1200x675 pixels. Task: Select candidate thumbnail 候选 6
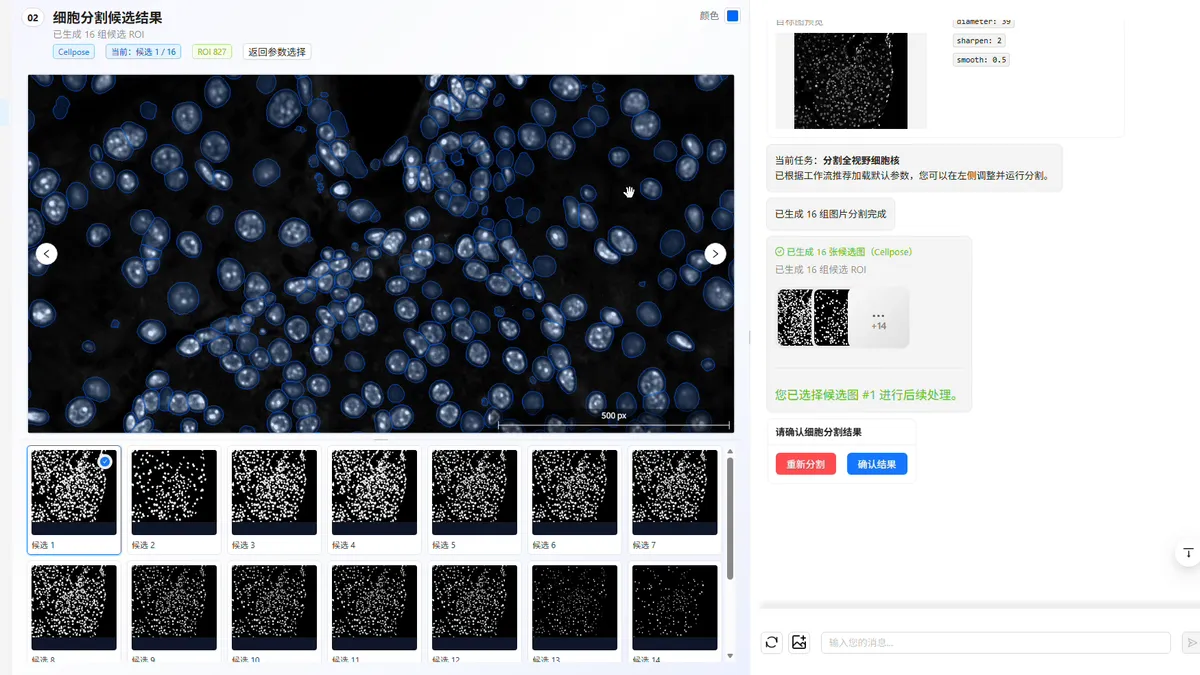pyautogui.click(x=574, y=500)
